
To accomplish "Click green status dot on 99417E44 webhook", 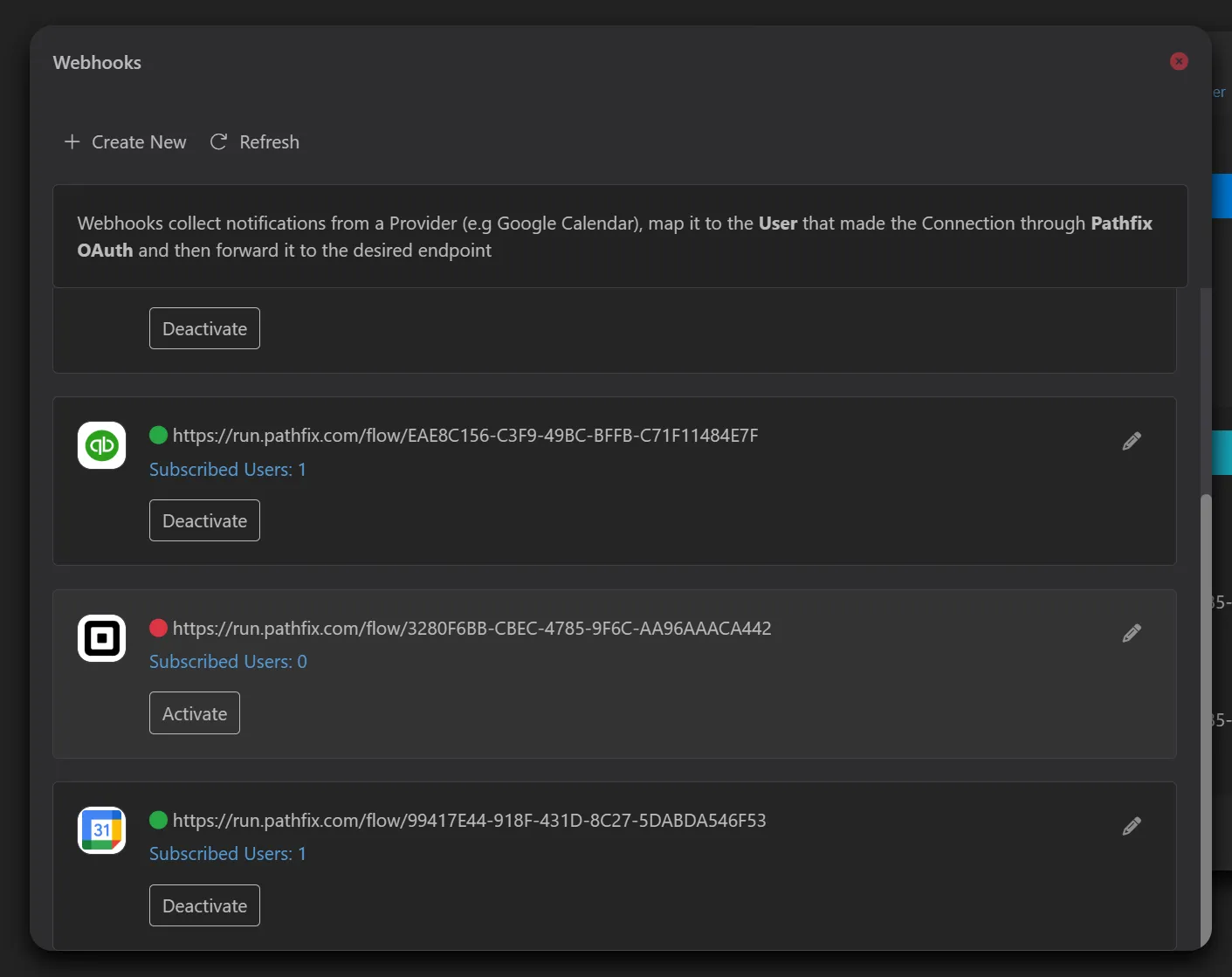I will point(158,820).
